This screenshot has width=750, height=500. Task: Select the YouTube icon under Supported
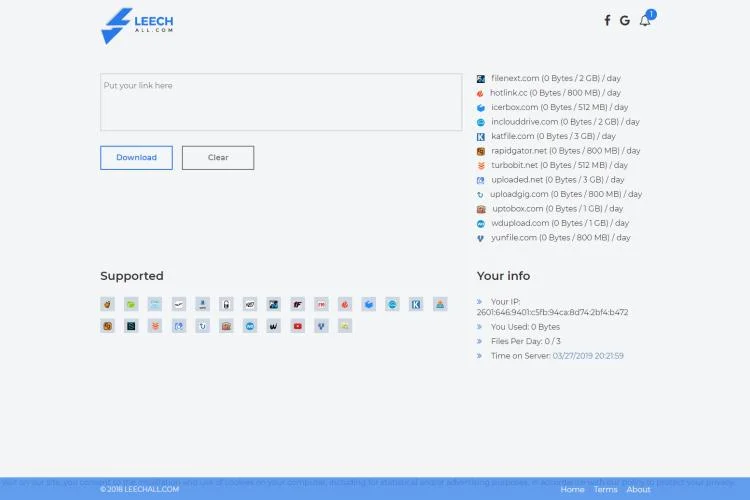[297, 326]
